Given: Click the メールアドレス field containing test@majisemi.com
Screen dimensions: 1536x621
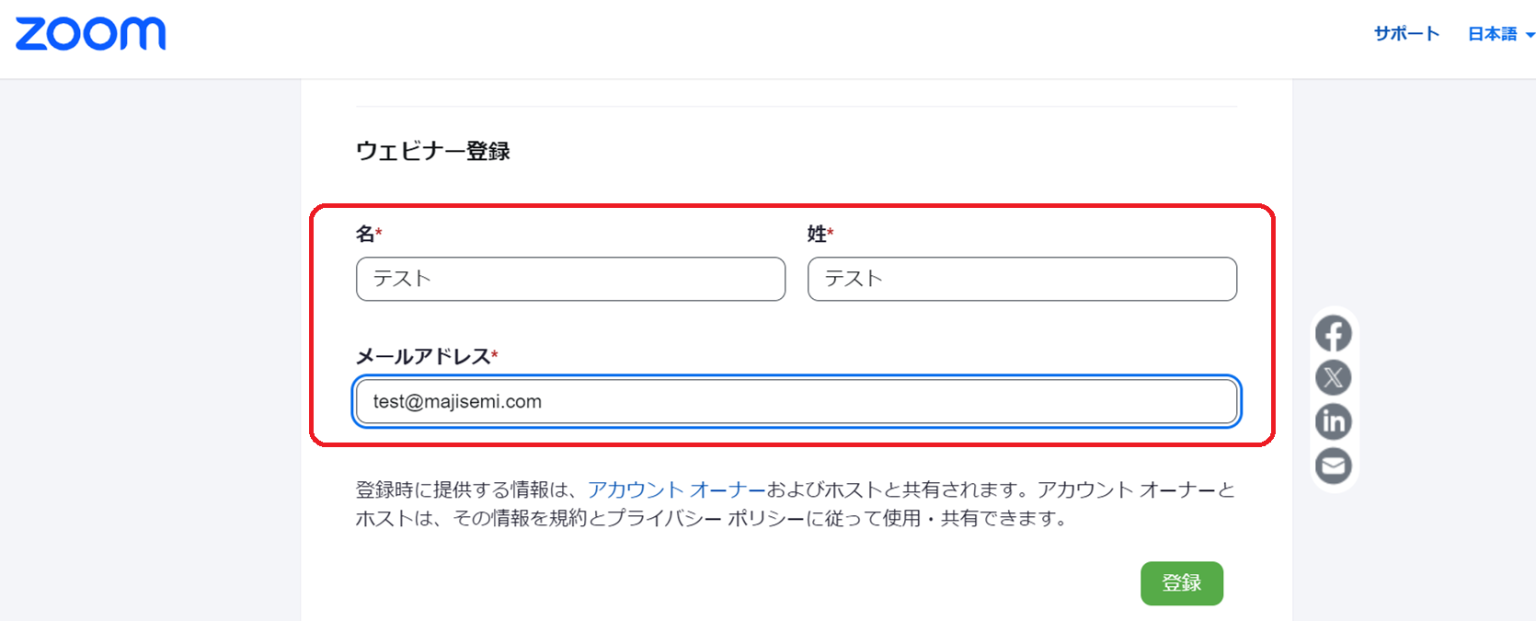Looking at the screenshot, I should tap(797, 402).
